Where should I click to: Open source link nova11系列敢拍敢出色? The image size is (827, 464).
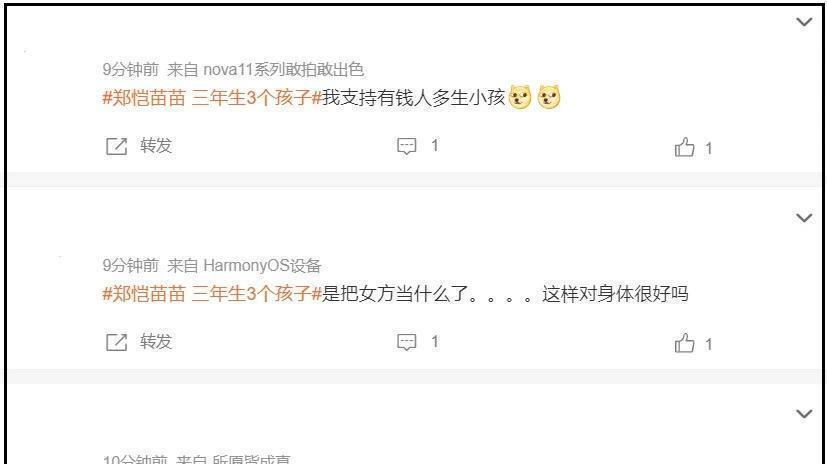coord(283,69)
